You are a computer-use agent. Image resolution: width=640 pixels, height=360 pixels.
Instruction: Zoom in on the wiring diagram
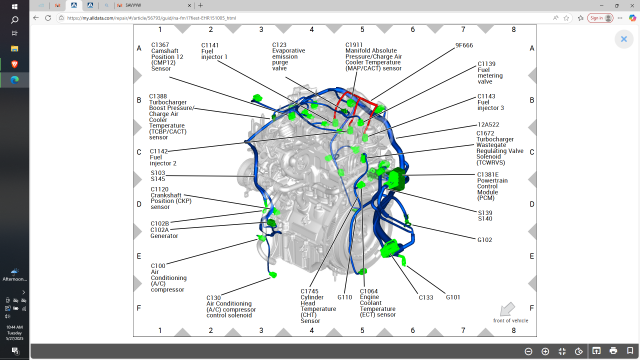pyautogui.click(x=545, y=351)
